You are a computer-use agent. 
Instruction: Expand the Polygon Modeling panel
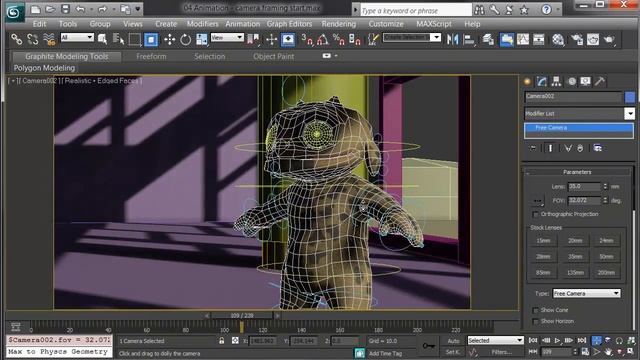[x=44, y=68]
